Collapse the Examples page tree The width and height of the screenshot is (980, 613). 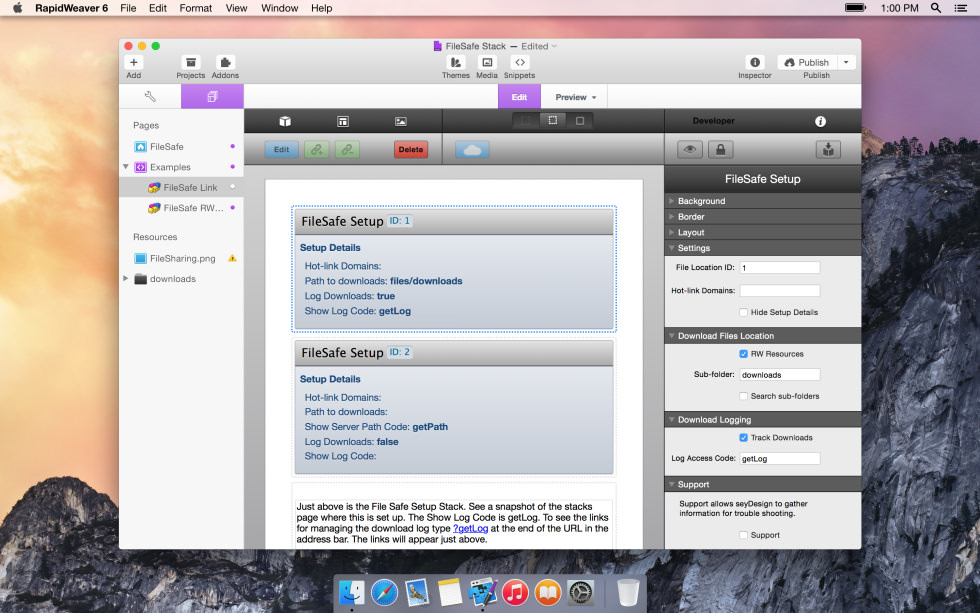126,167
